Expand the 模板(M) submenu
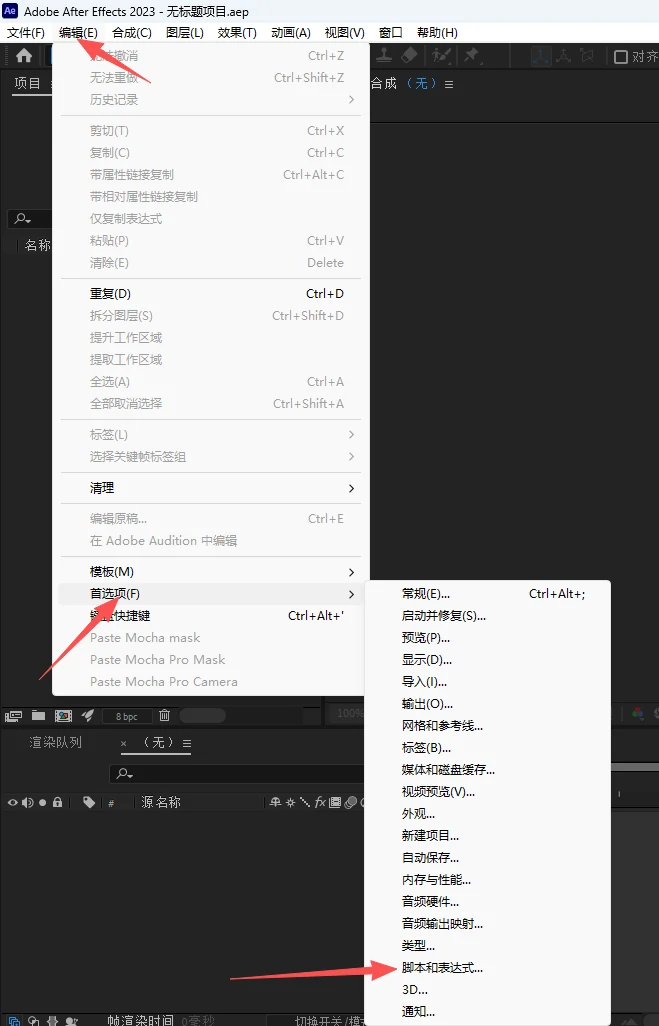 210,572
